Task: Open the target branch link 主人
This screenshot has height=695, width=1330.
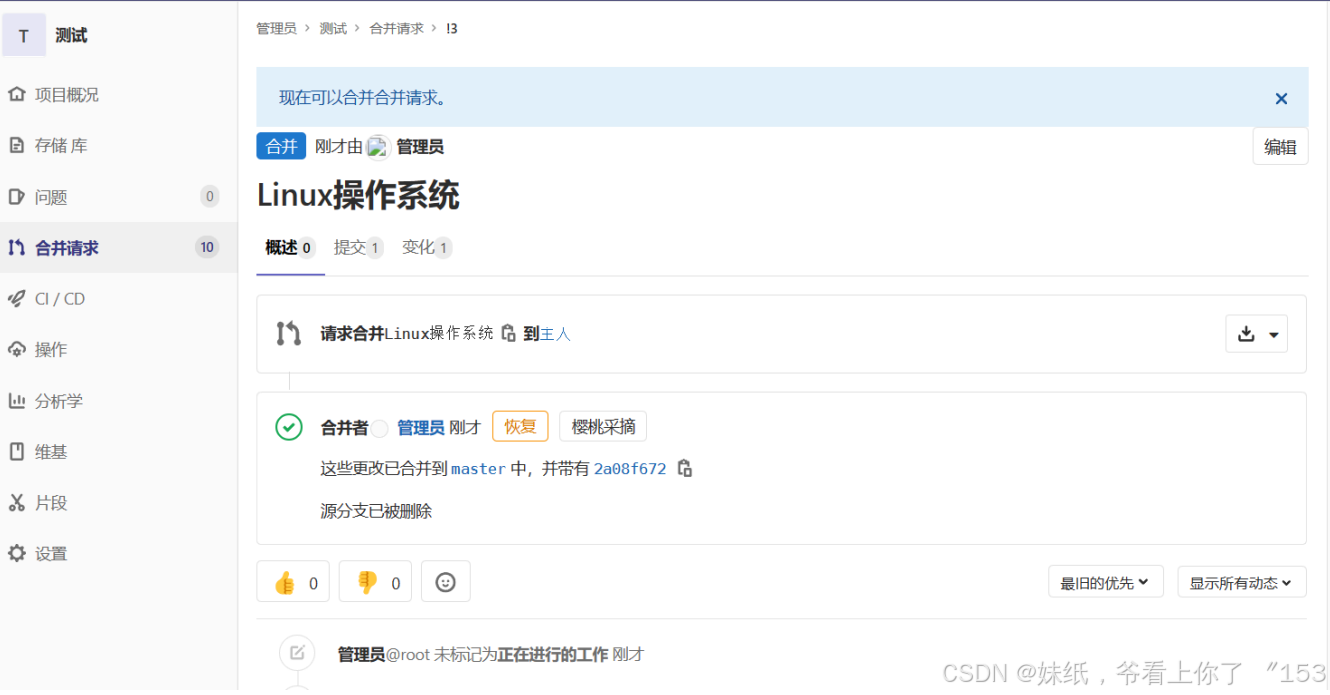Action: [555, 334]
